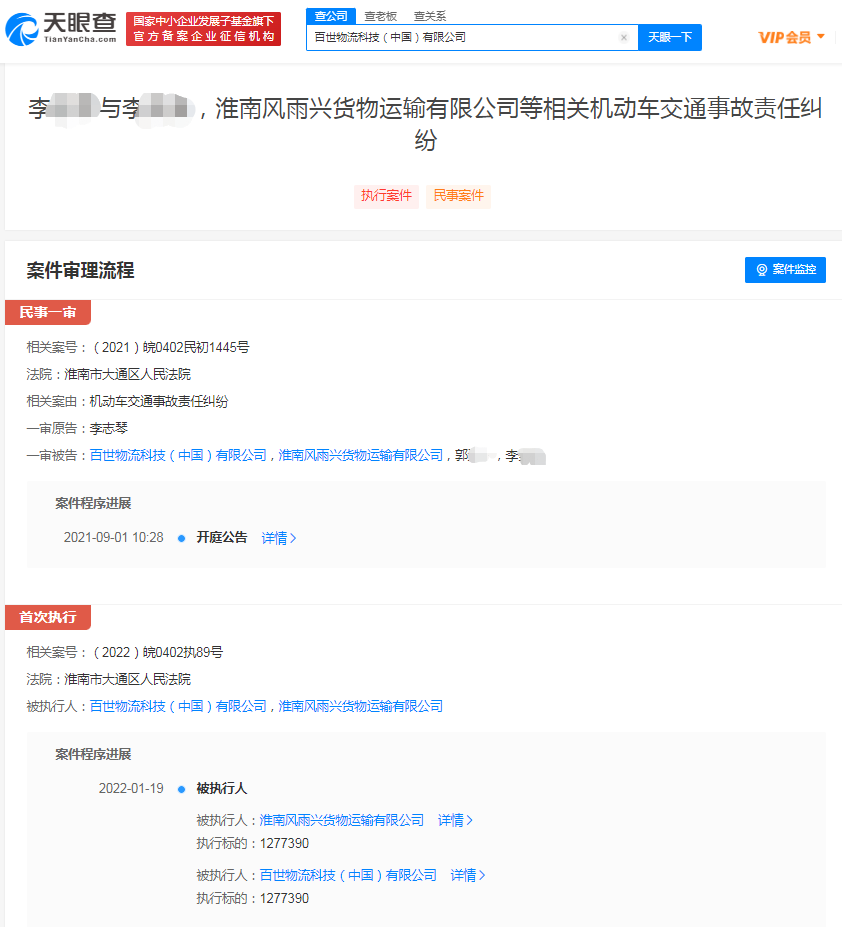Screen dimensions: 842x927
Task: Click the 案件审理流程 section heading
Action: (x=80, y=270)
